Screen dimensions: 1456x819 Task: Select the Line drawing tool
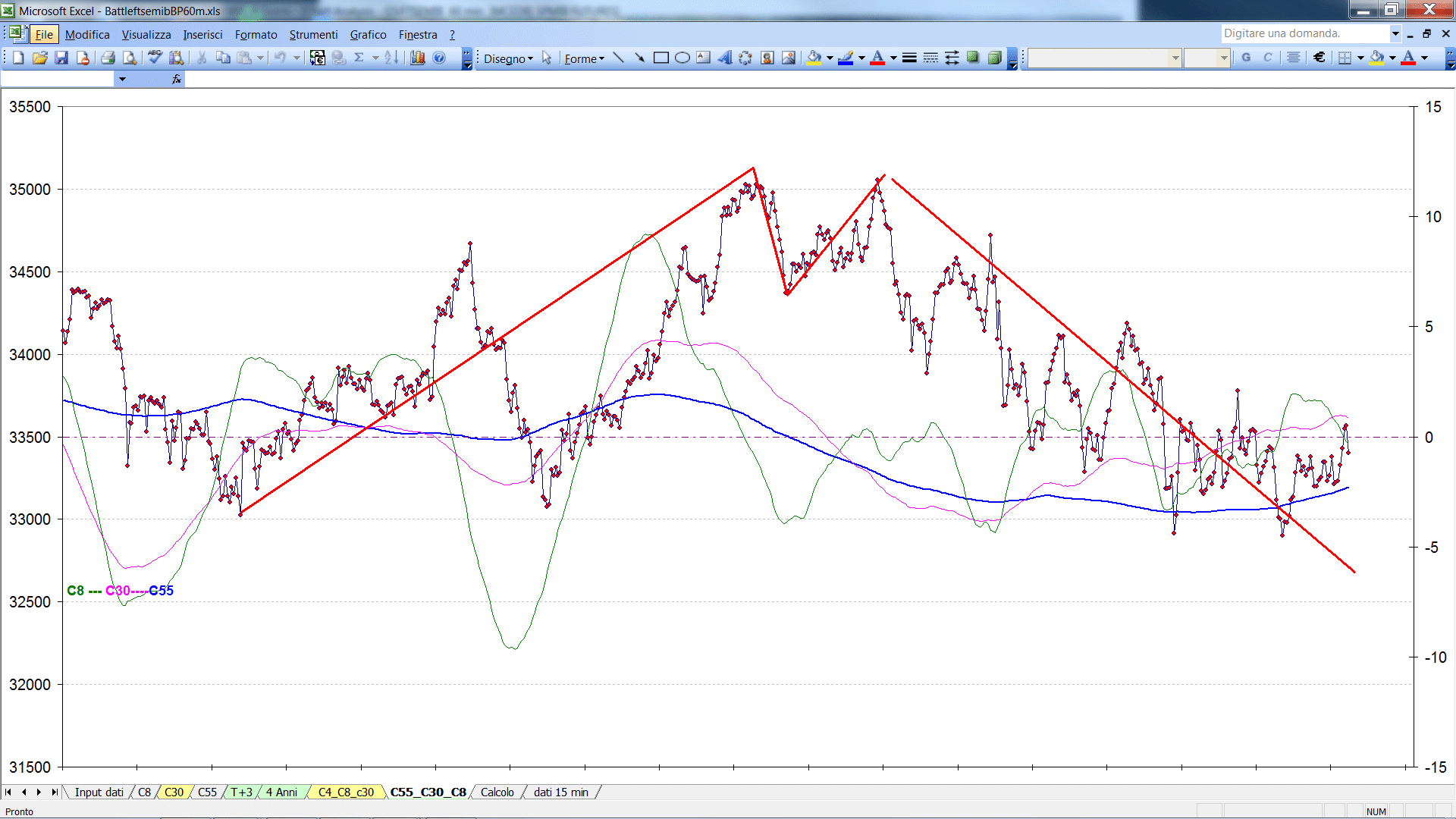pyautogui.click(x=619, y=58)
